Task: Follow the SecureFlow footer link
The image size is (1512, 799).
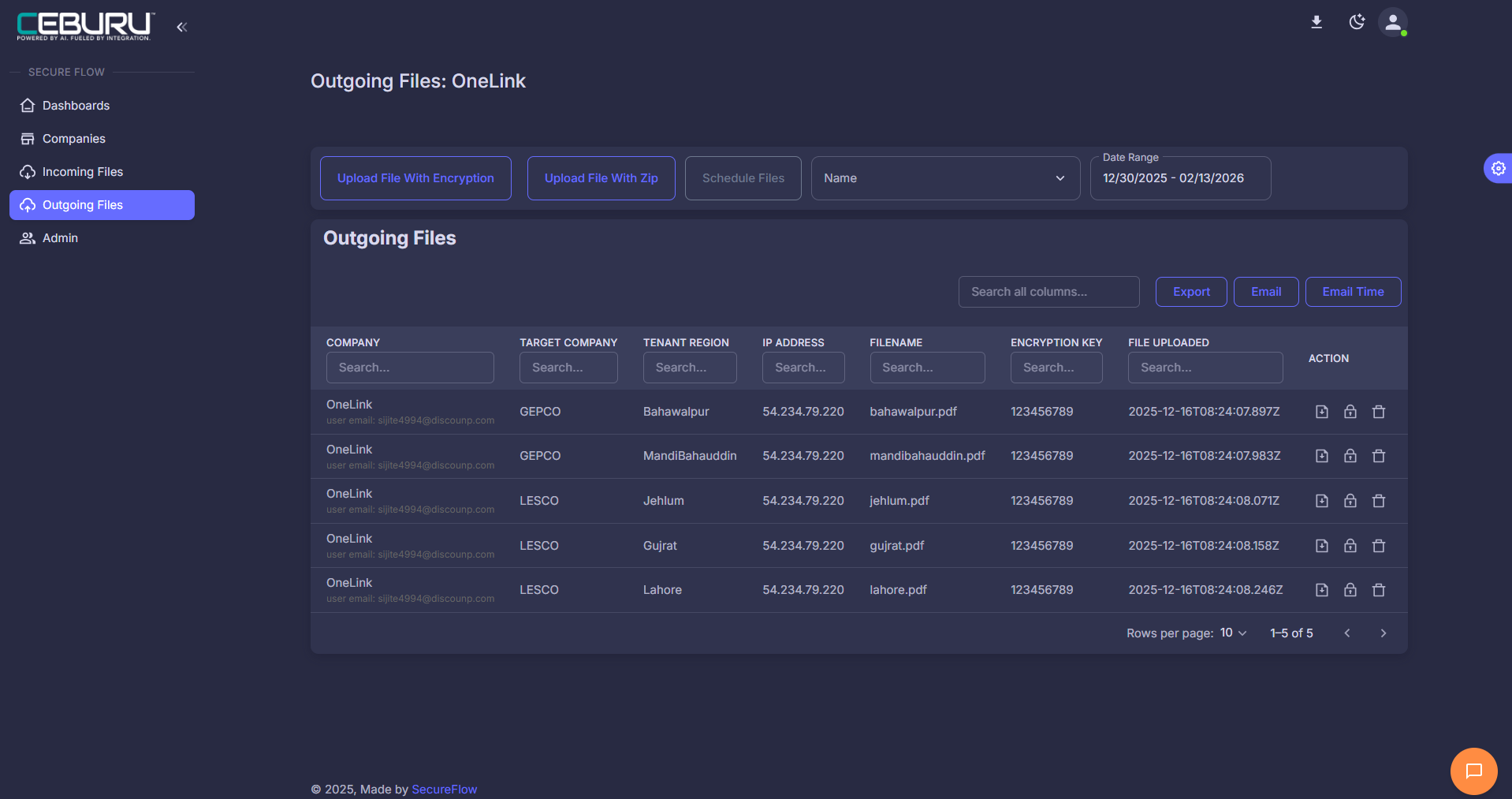Action: coord(444,790)
